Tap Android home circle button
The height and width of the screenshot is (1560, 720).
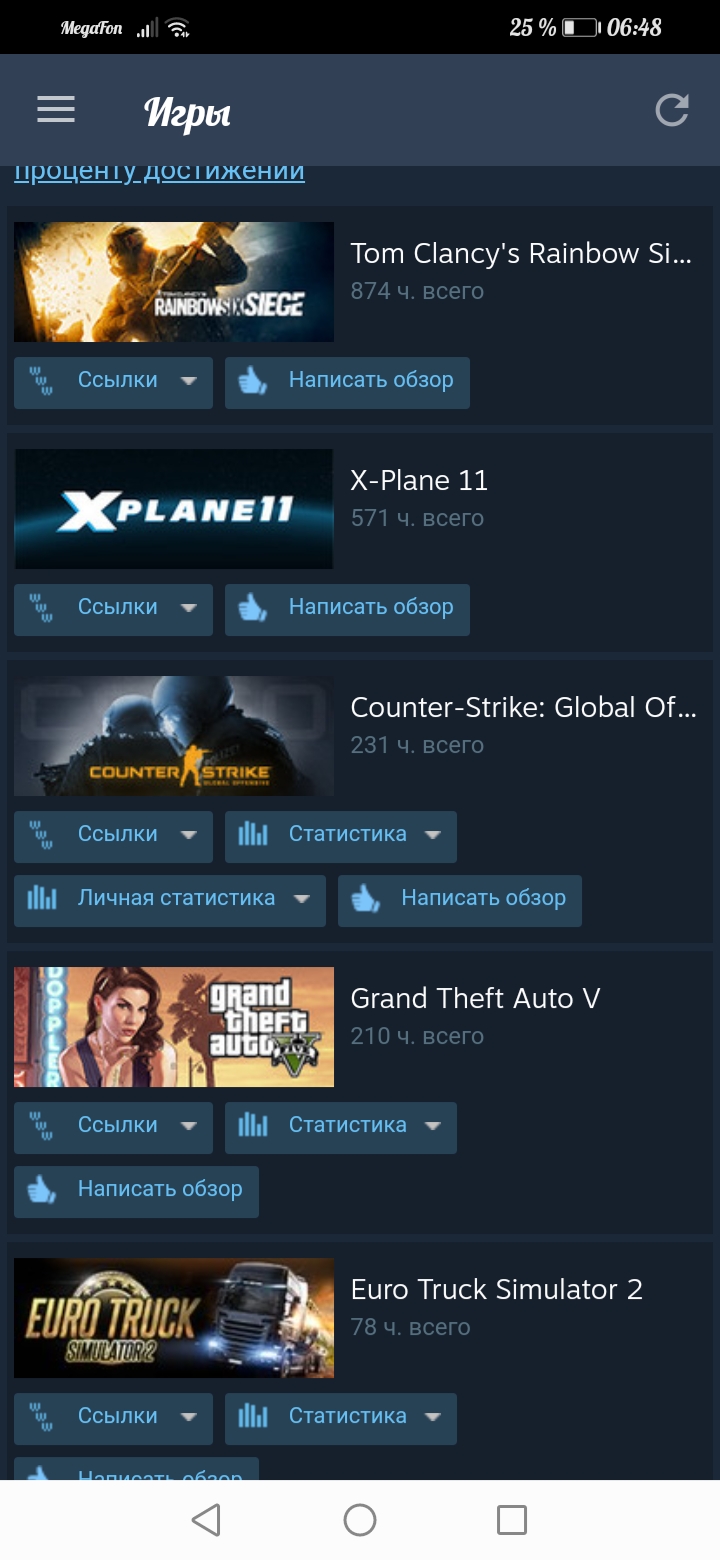(360, 1520)
